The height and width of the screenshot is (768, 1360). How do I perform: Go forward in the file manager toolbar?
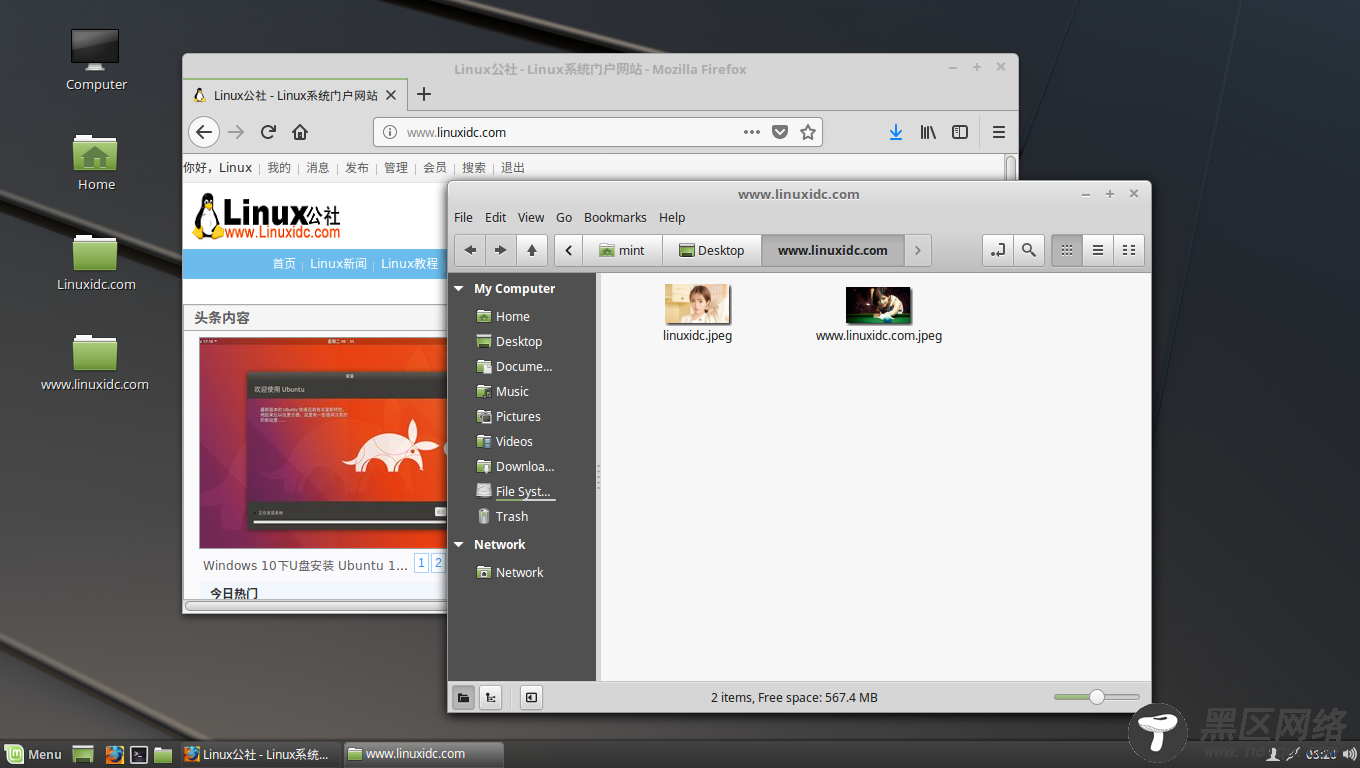tap(501, 250)
